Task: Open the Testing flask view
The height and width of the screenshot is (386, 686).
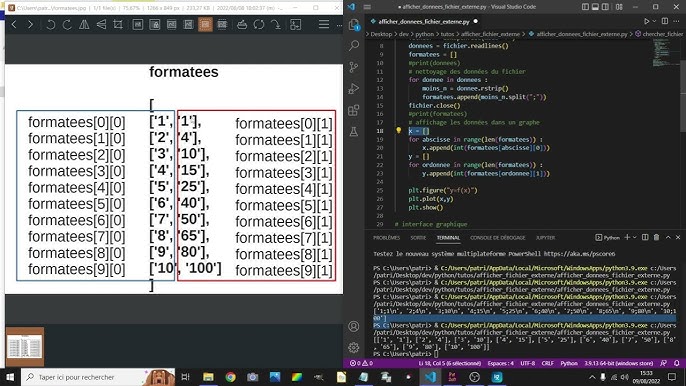Action: coord(354,131)
